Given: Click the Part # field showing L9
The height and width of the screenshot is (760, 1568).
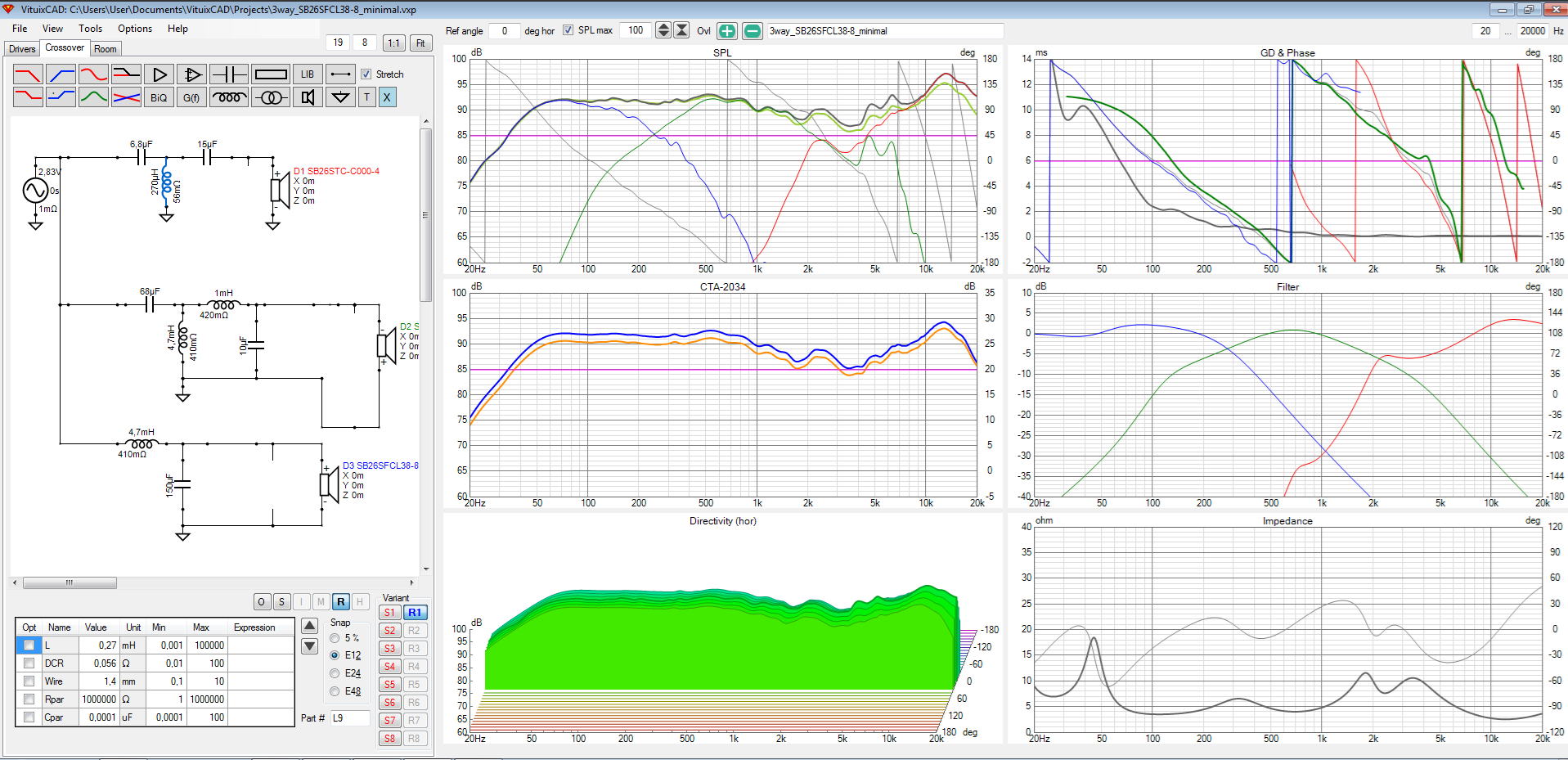Looking at the screenshot, I should [350, 718].
